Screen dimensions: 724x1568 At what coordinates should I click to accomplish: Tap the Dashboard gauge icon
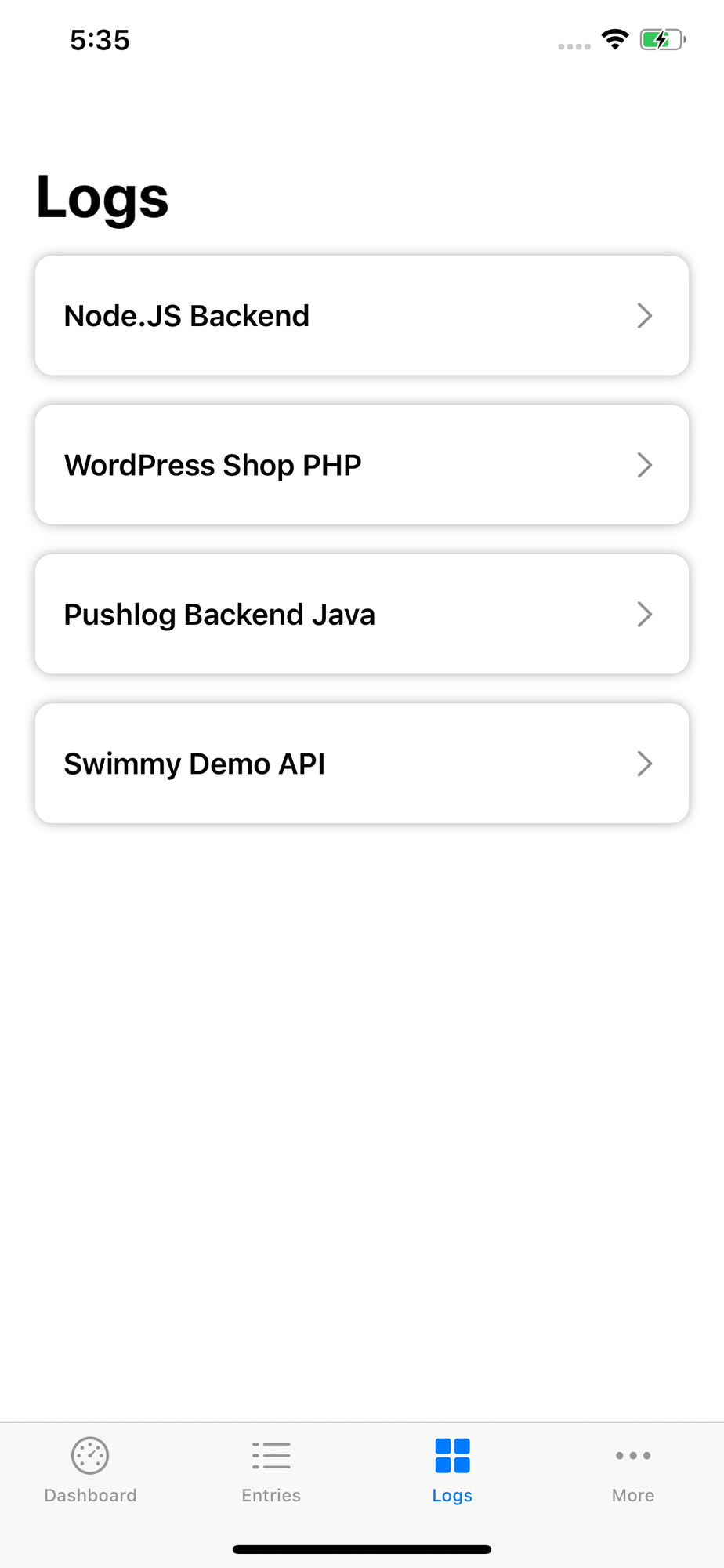(90, 1456)
